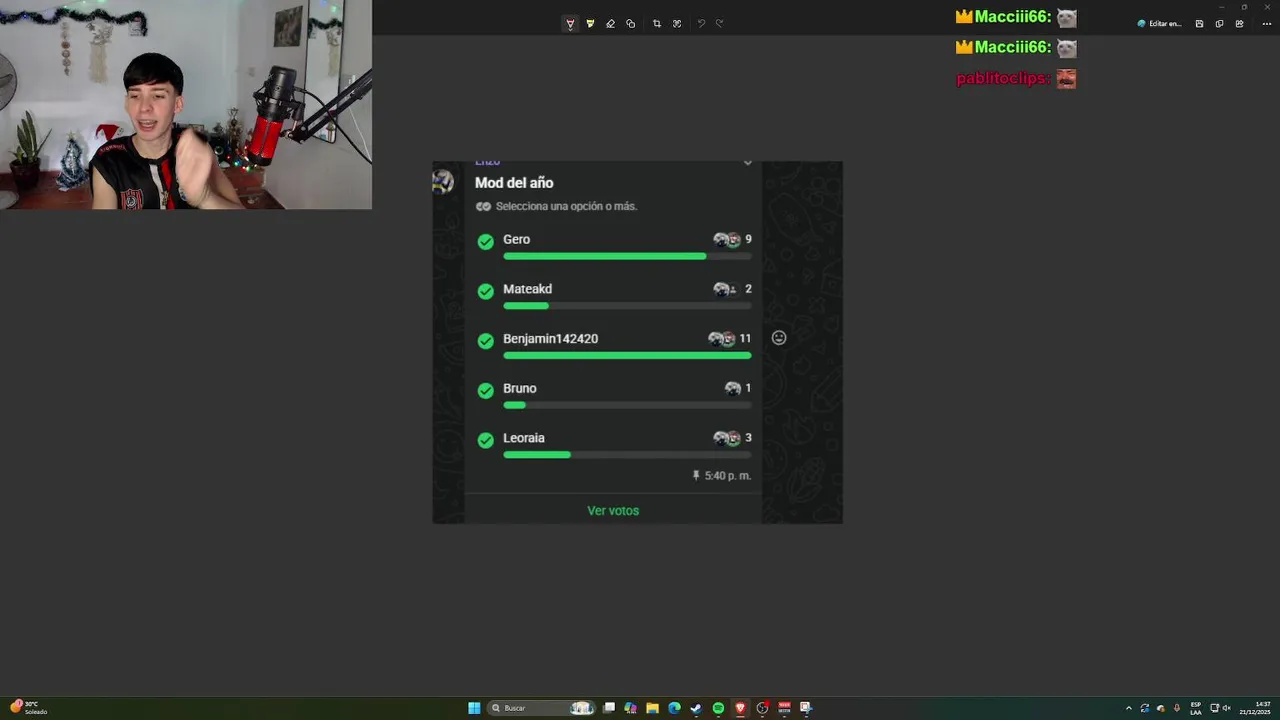Open the Copilot taskbar icon
The image size is (1280, 720).
click(630, 708)
